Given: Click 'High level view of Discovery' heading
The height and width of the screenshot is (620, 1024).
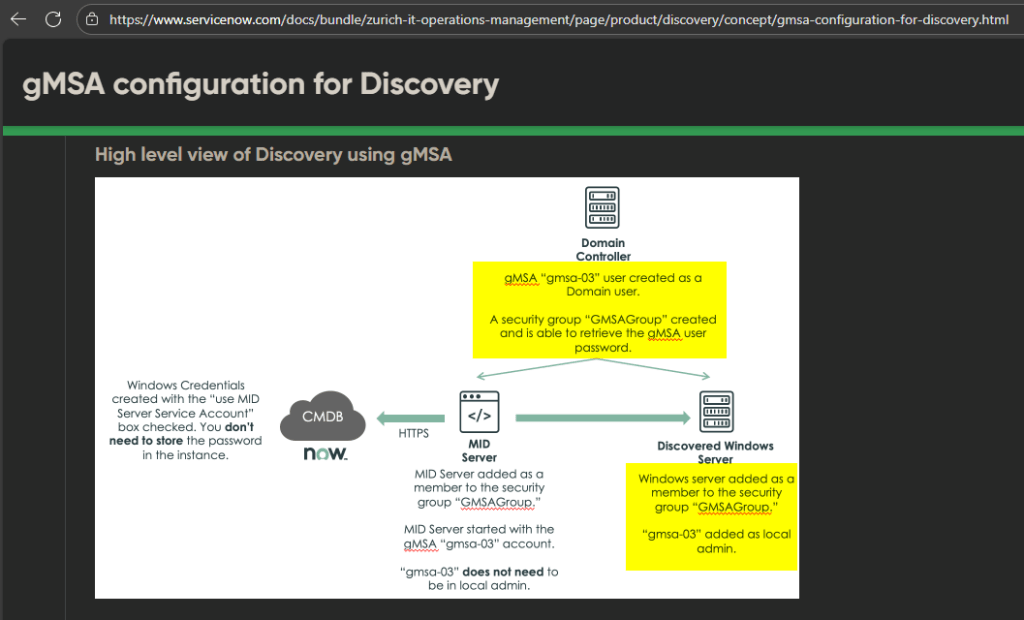Looking at the screenshot, I should click(x=273, y=154).
